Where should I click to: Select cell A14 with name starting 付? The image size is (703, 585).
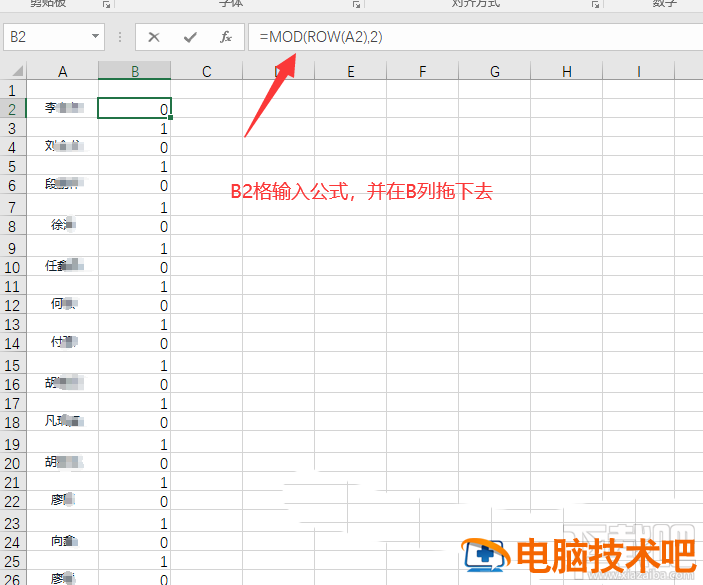coord(62,342)
